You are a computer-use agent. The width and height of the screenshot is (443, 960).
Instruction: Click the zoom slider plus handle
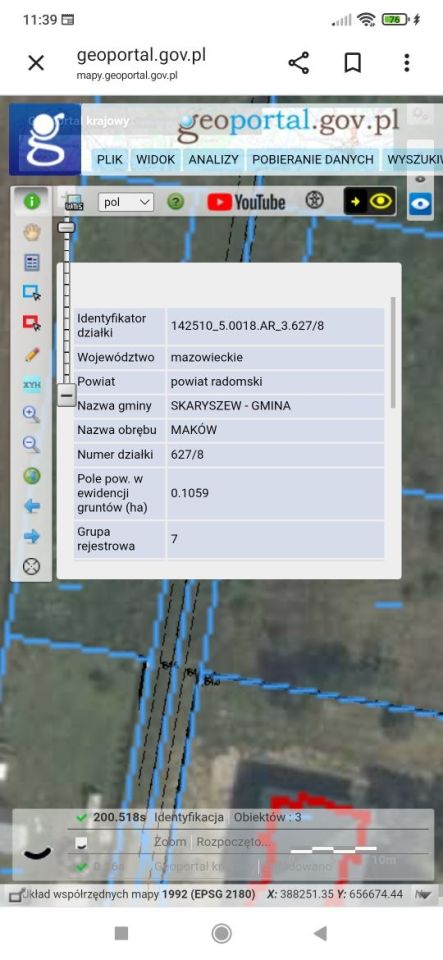[x=67, y=227]
